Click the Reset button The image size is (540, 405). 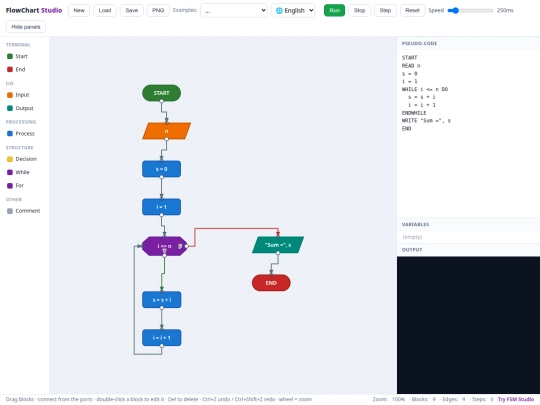click(x=412, y=10)
